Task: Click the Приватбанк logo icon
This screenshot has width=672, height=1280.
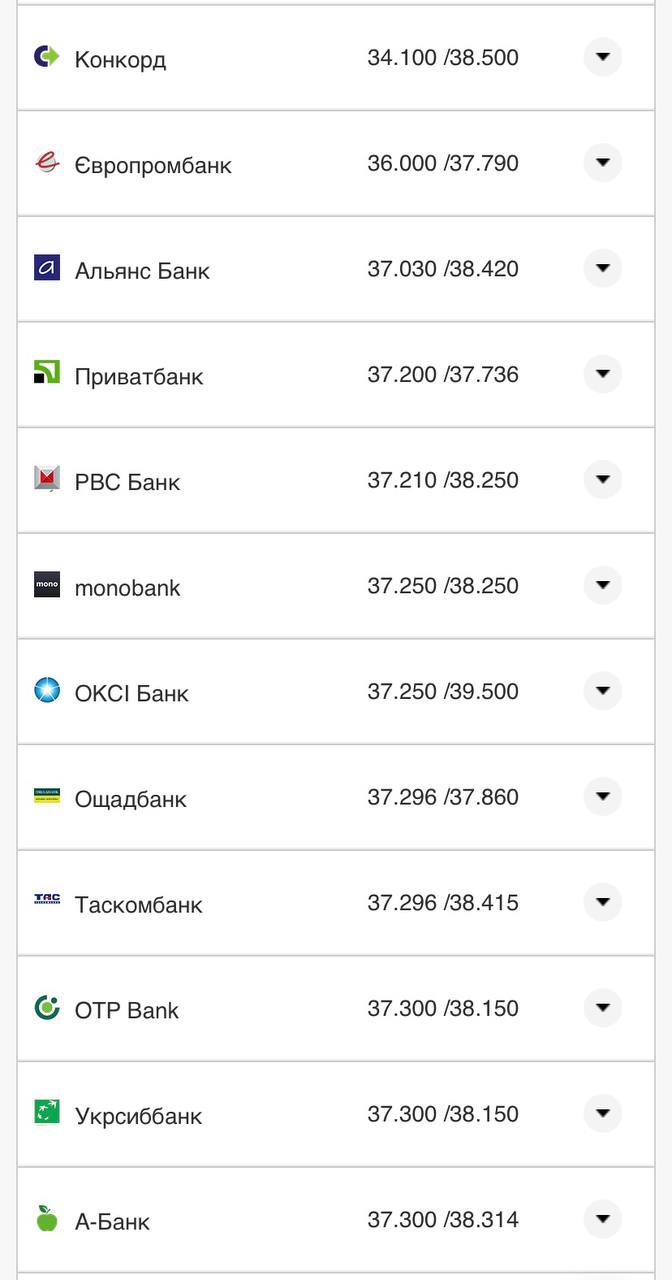Action: tap(47, 374)
